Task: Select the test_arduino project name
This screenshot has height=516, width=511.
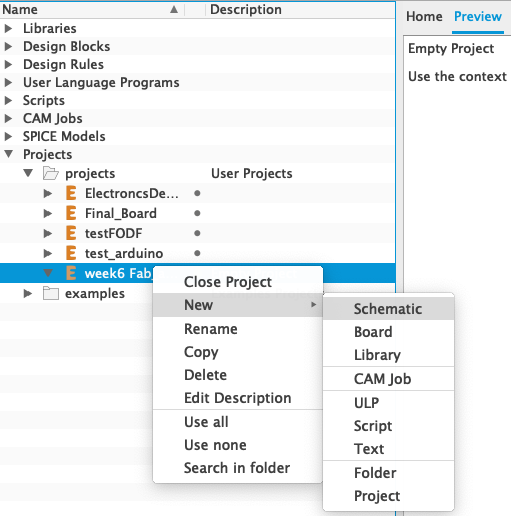Action: point(124,253)
